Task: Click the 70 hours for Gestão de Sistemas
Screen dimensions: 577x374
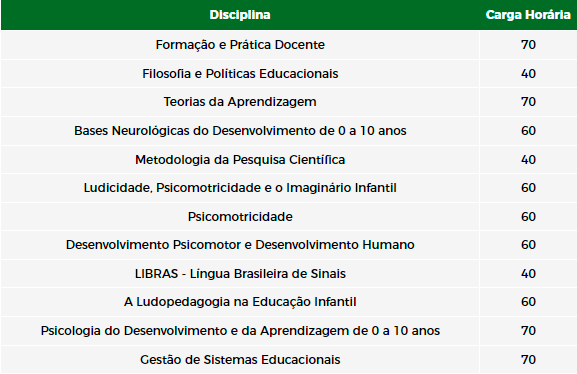Action: [528, 360]
